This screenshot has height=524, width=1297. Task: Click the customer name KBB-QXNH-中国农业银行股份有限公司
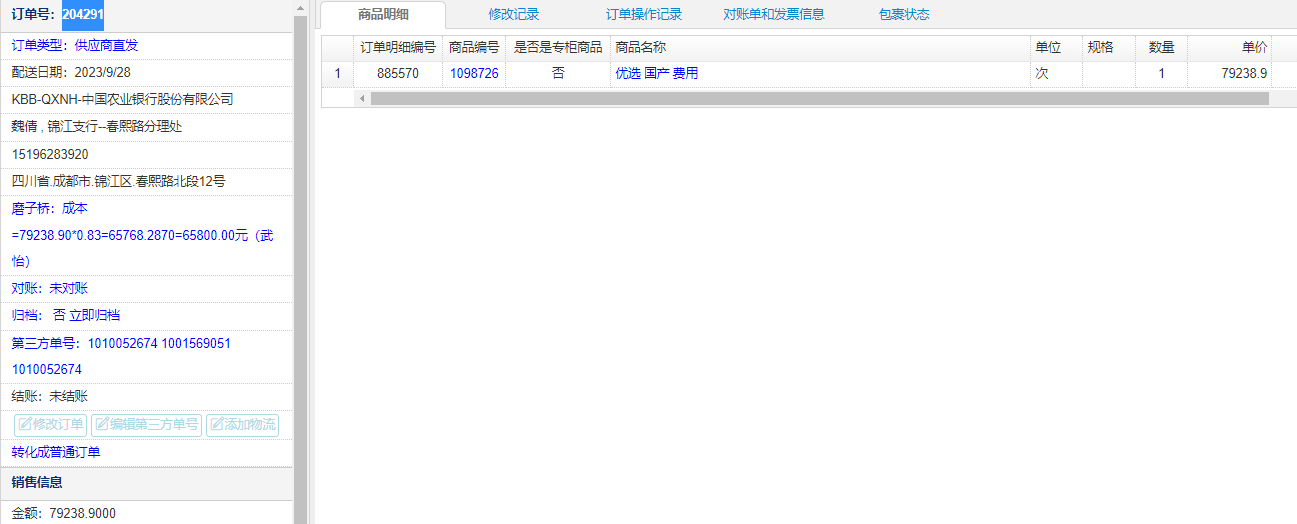[x=122, y=99]
